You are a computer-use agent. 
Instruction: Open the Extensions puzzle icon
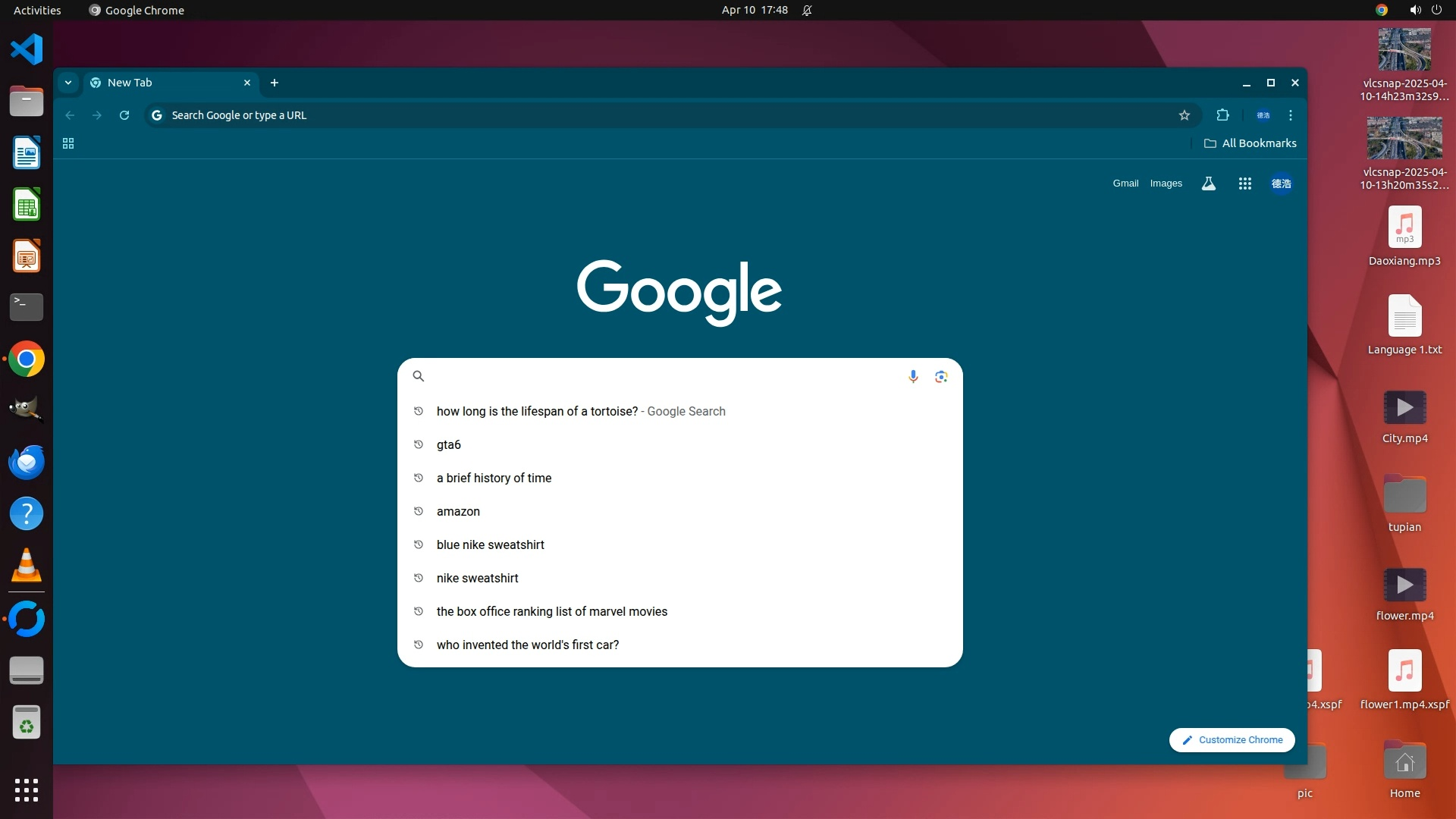[1222, 115]
